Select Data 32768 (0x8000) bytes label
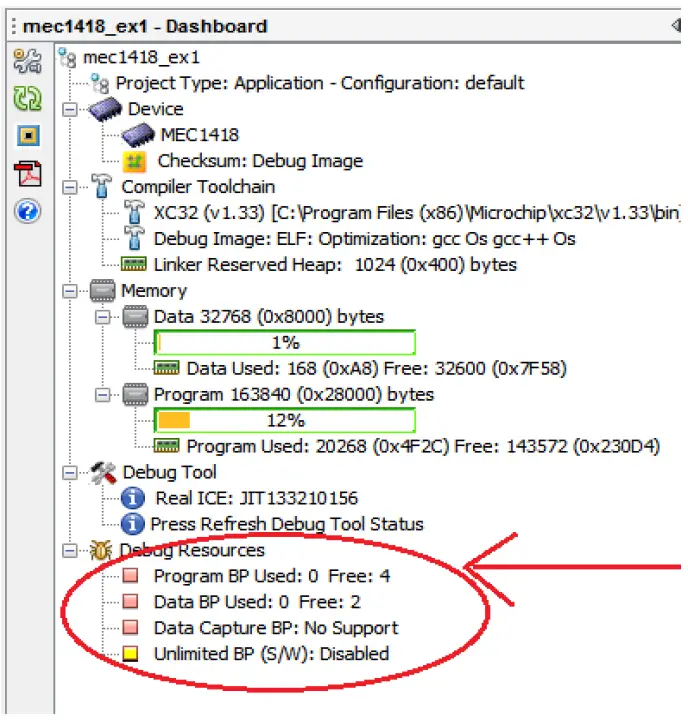This screenshot has height=721, width=688. [269, 317]
